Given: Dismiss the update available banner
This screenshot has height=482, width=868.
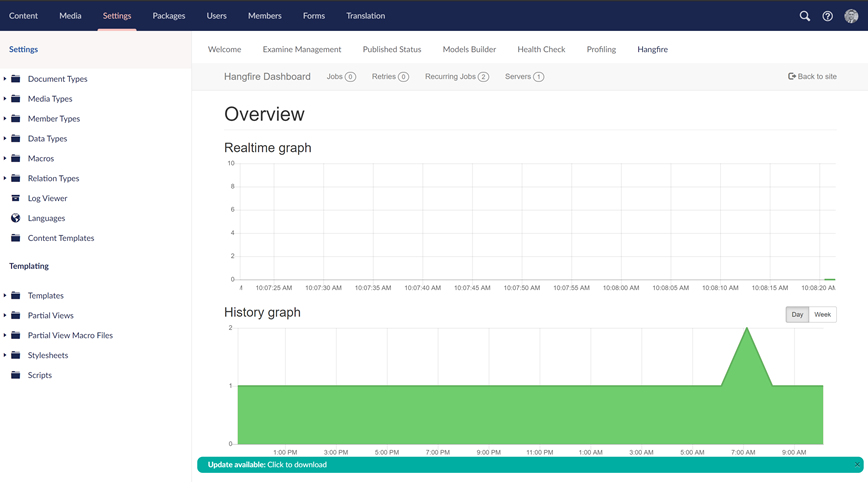Looking at the screenshot, I should 857,465.
